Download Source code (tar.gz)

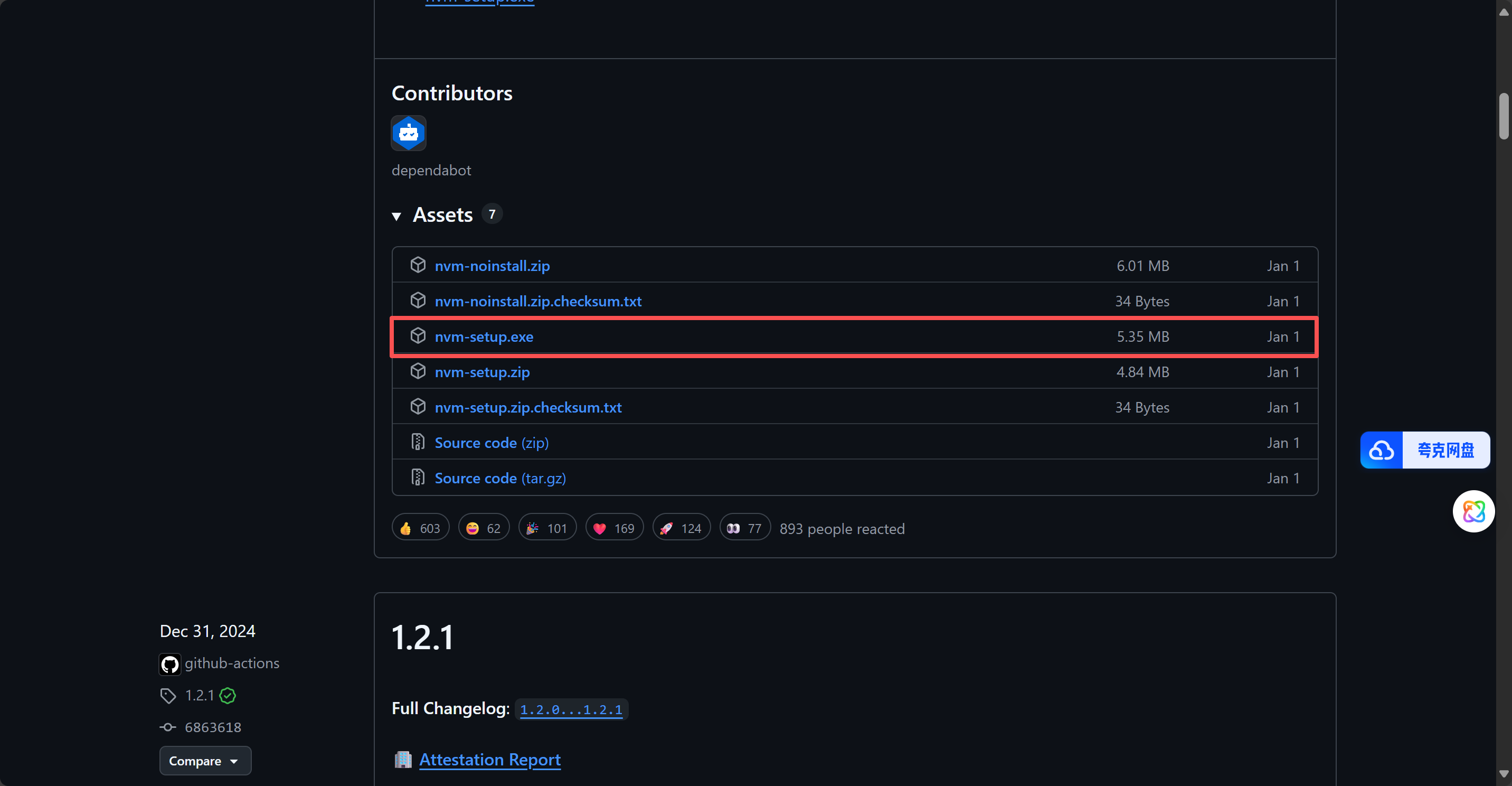pos(499,478)
